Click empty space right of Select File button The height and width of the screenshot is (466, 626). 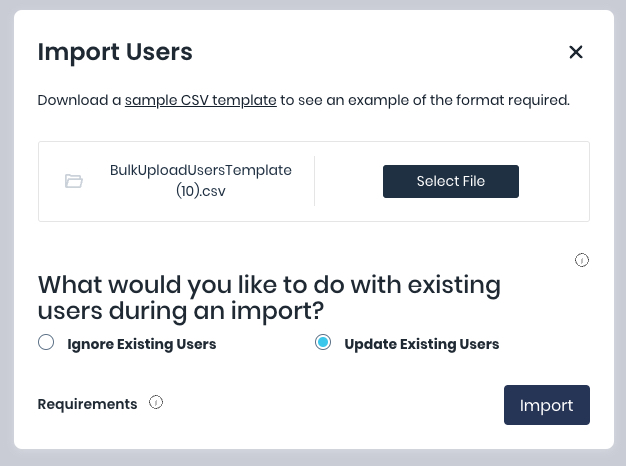pyautogui.click(x=555, y=181)
